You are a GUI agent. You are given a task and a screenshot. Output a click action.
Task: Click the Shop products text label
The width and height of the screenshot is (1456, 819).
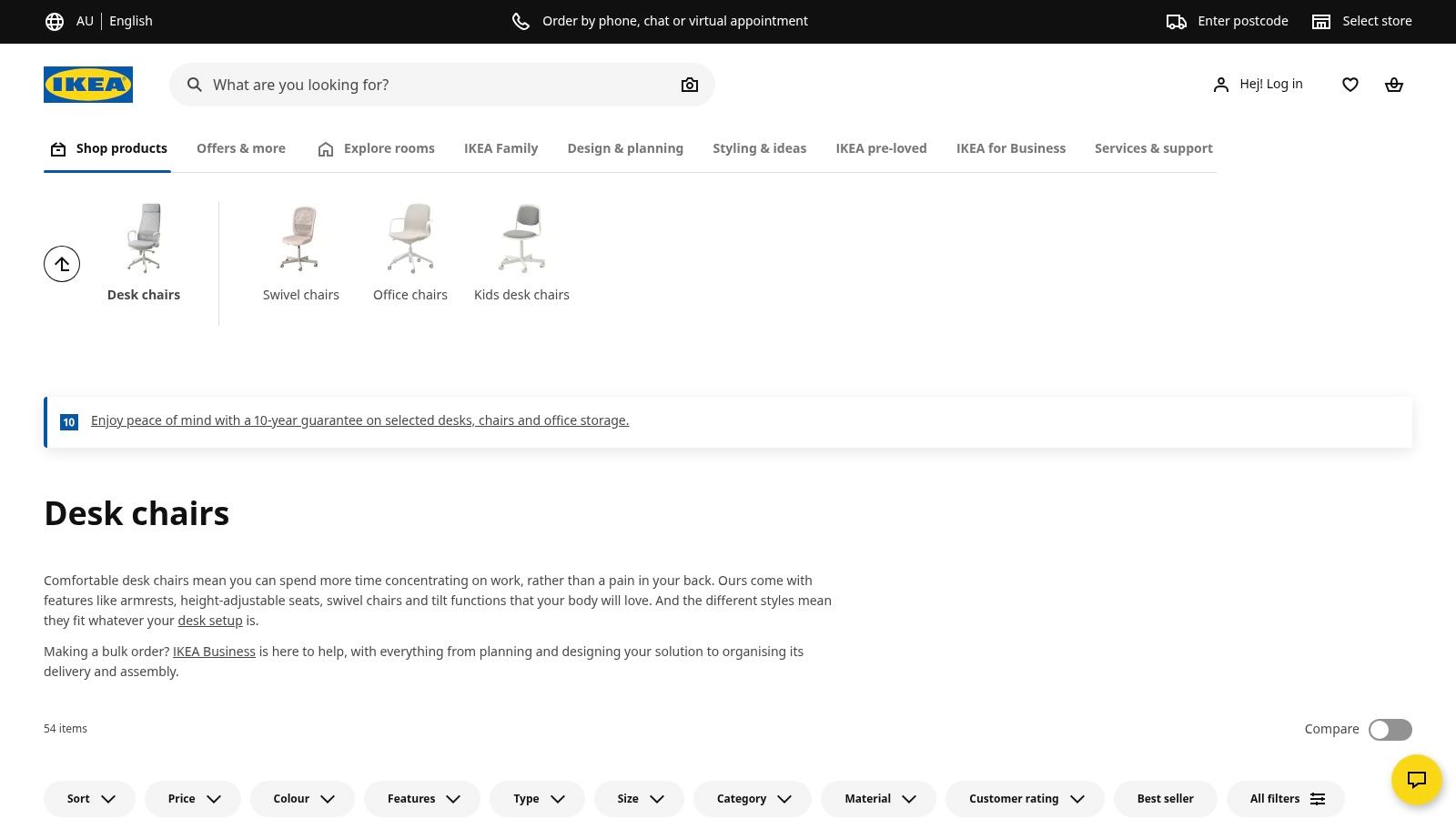(x=122, y=148)
